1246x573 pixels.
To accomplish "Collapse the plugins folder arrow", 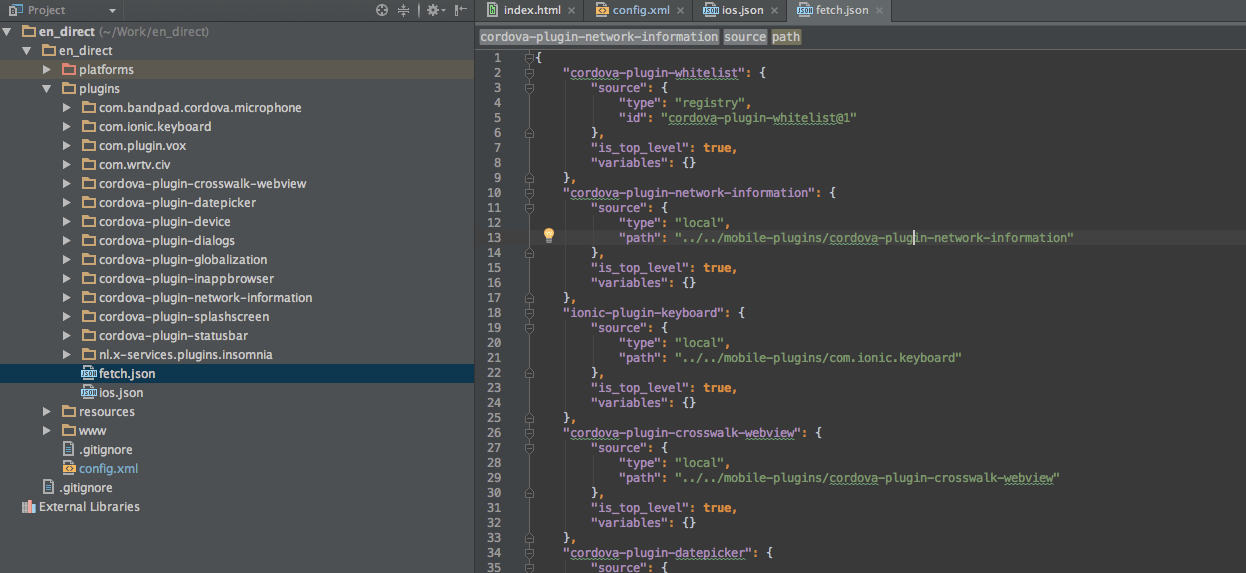I will (47, 89).
